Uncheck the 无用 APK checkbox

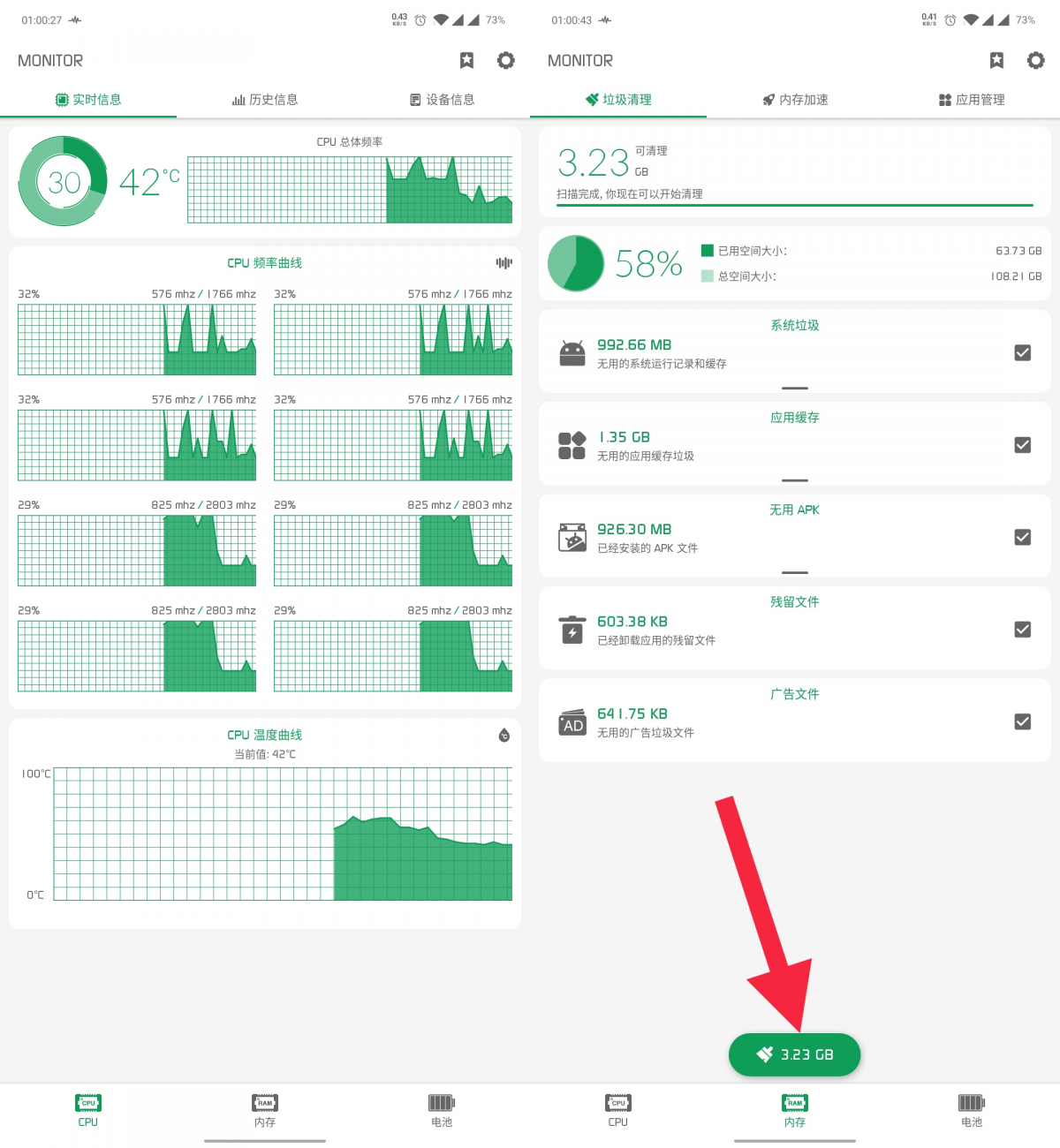1023,537
